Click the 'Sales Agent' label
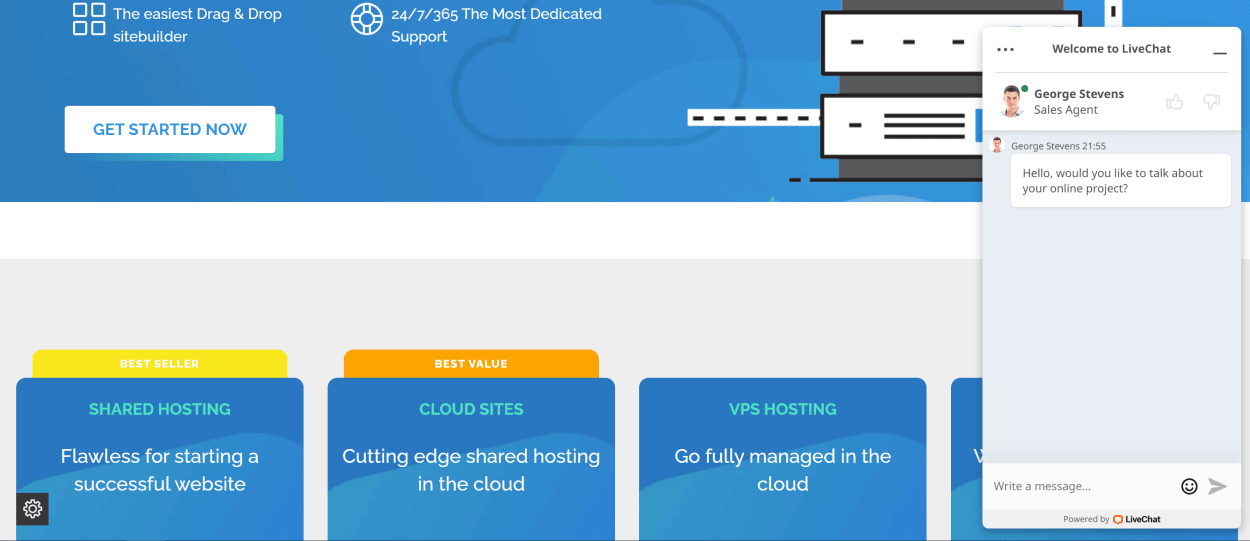The height and width of the screenshot is (541, 1250). coord(1066,110)
